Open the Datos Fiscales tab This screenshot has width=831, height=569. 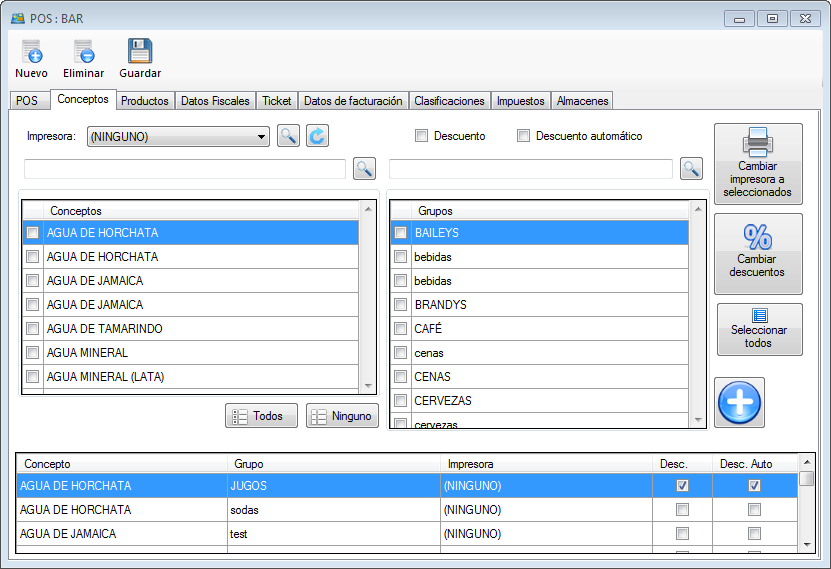point(215,101)
